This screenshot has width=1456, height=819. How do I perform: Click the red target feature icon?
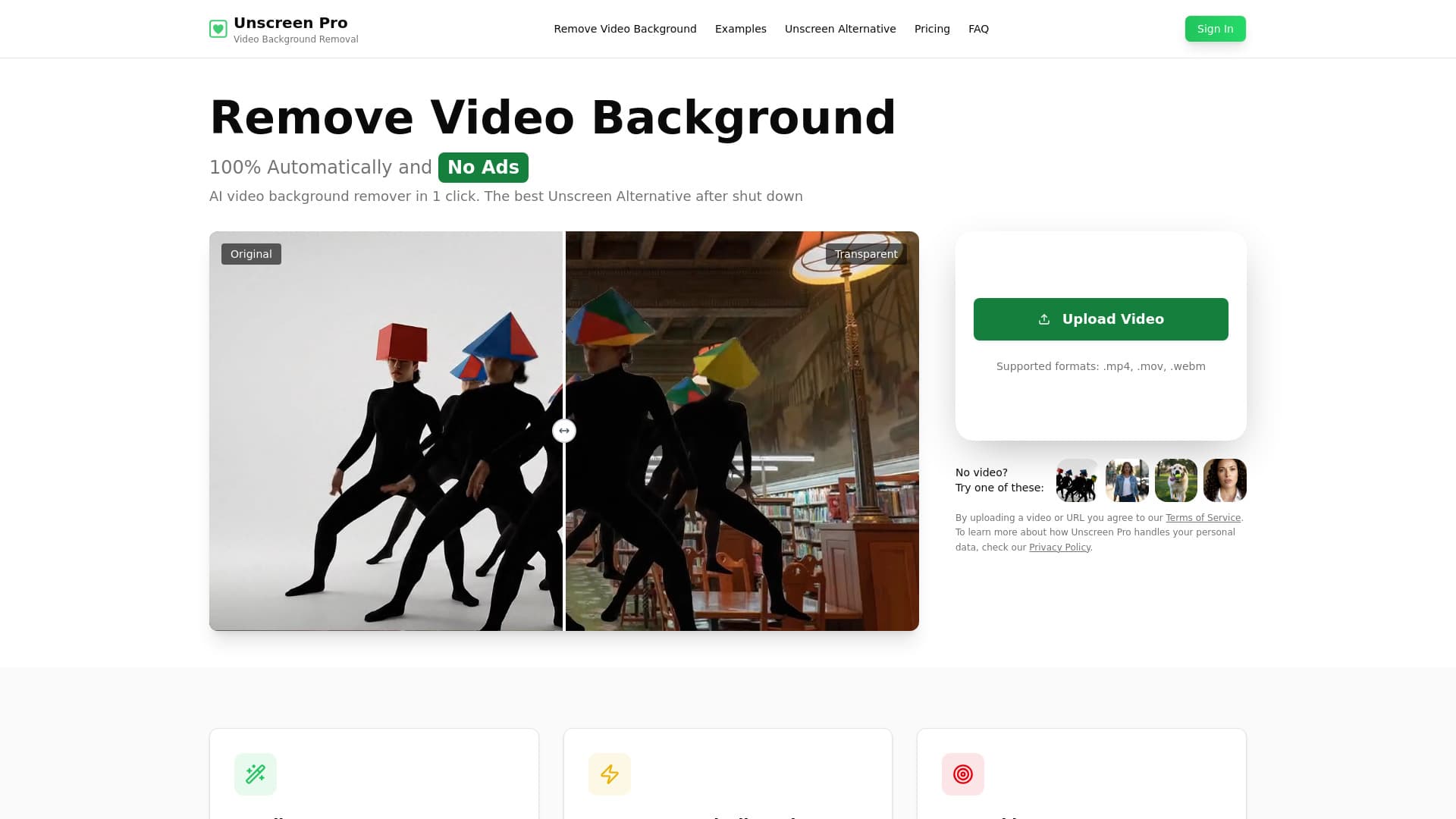pyautogui.click(x=963, y=774)
